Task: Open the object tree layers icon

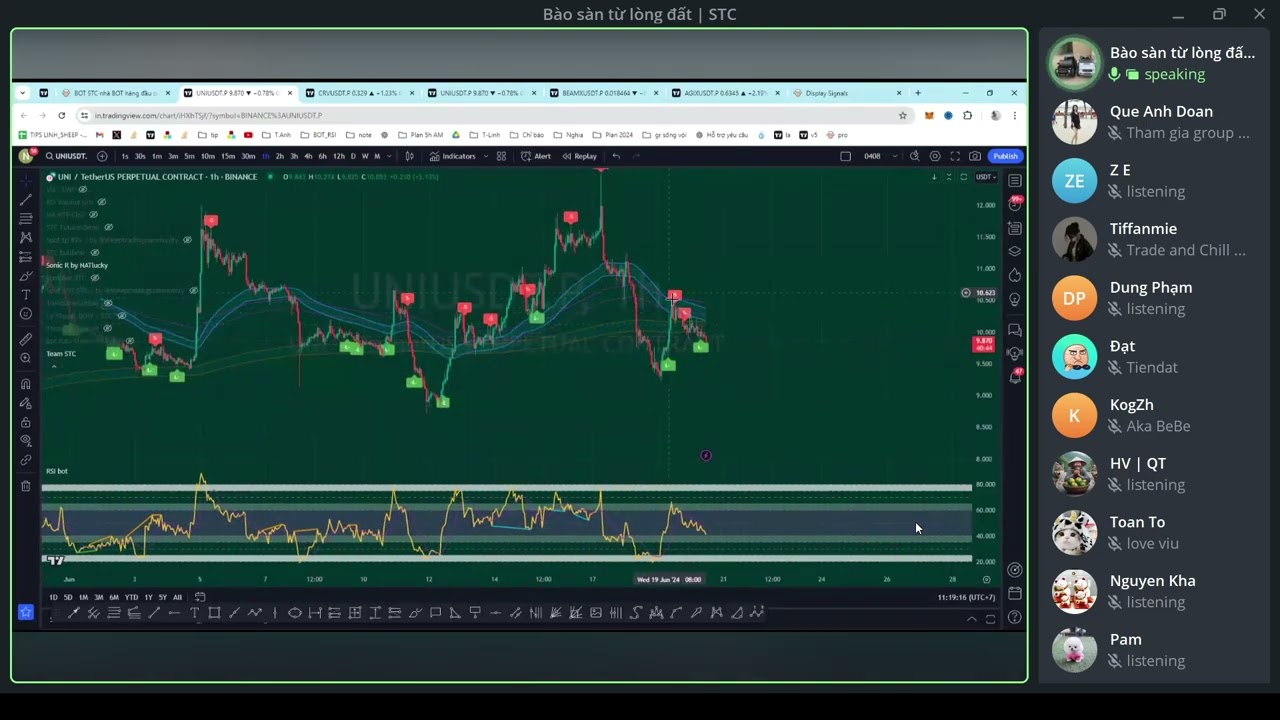Action: click(x=1015, y=251)
